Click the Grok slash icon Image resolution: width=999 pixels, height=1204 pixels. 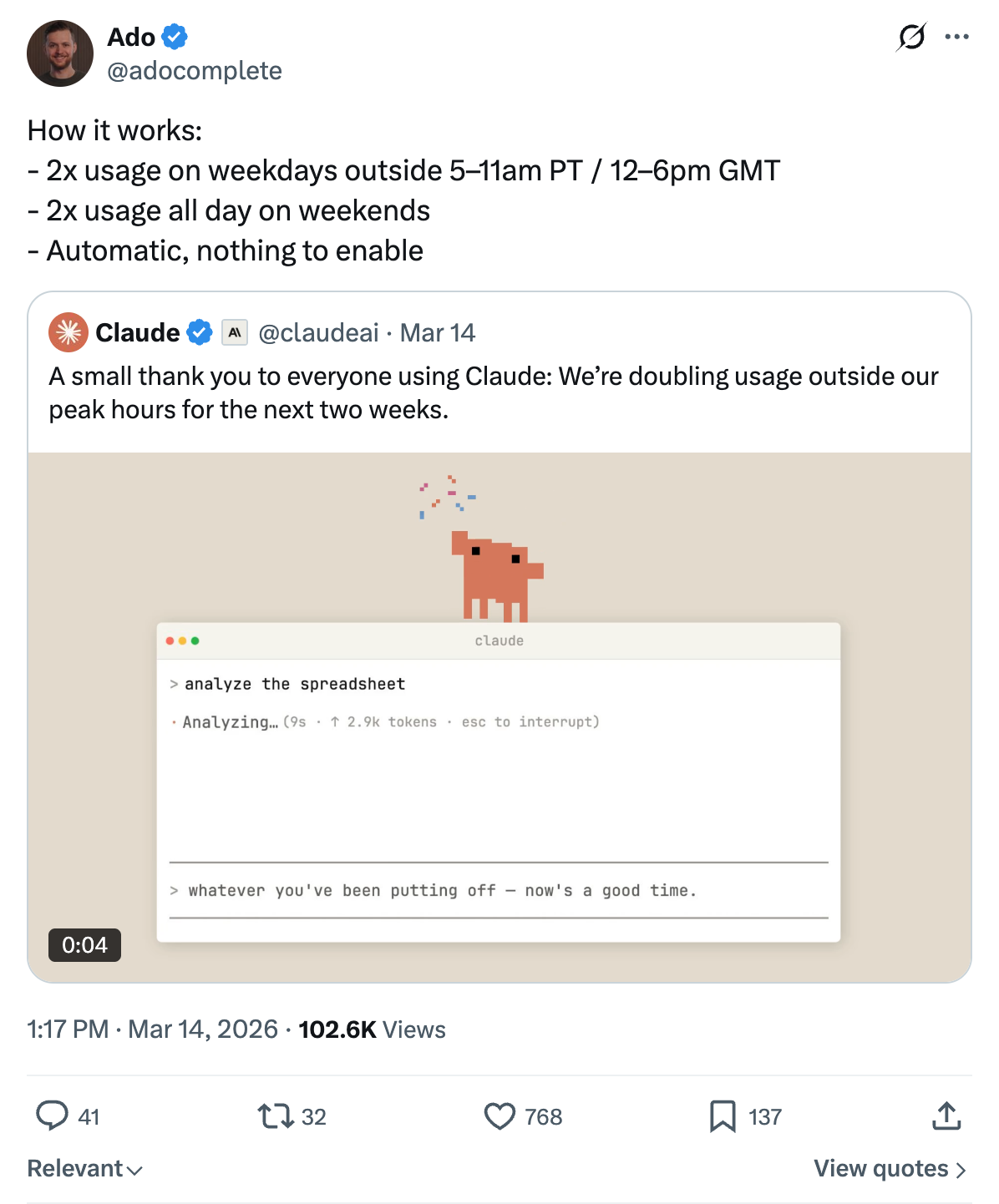tap(911, 37)
